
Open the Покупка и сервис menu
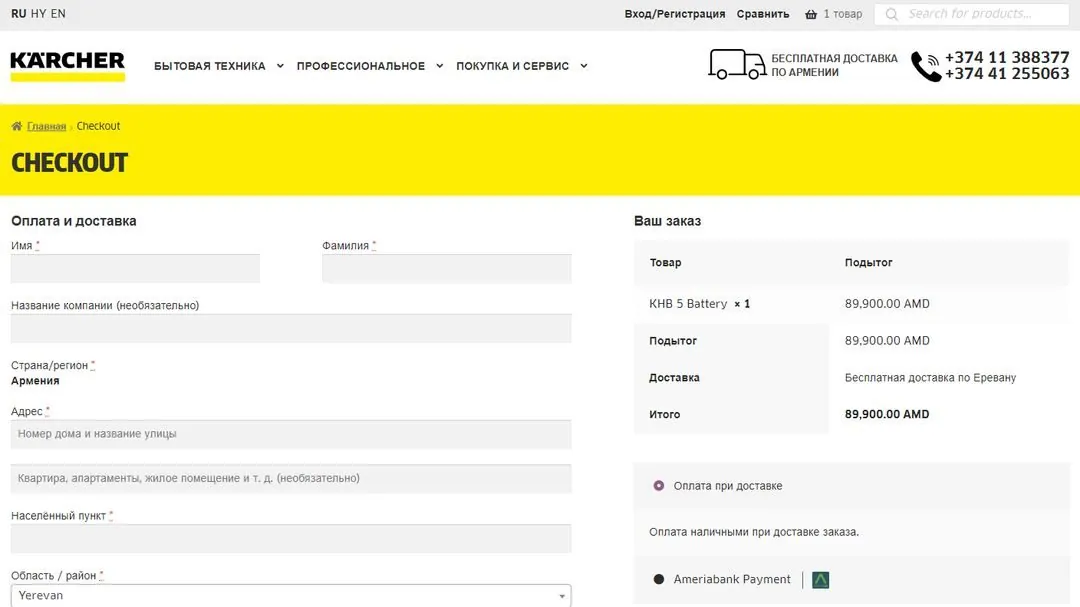point(512,66)
